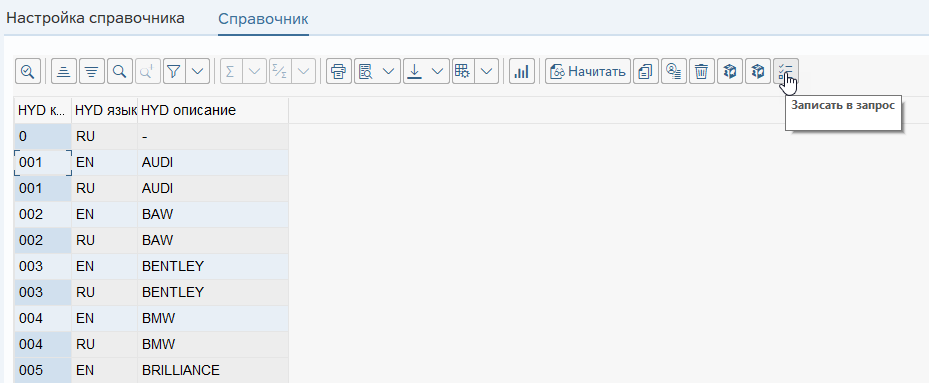Select the Справочник tab
The width and height of the screenshot is (929, 383).
click(263, 18)
